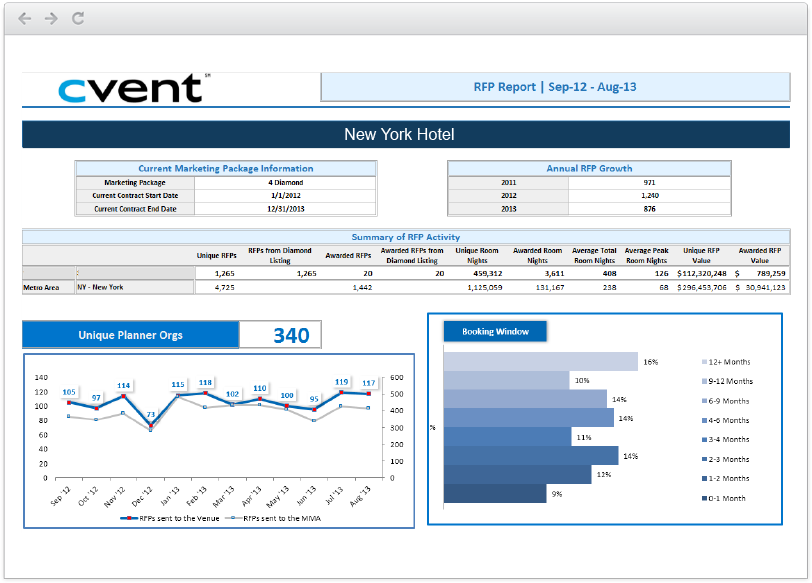812x583 pixels.
Task: Click the RFP Report Sep-12 - Aug-13 title
Action: pos(555,87)
